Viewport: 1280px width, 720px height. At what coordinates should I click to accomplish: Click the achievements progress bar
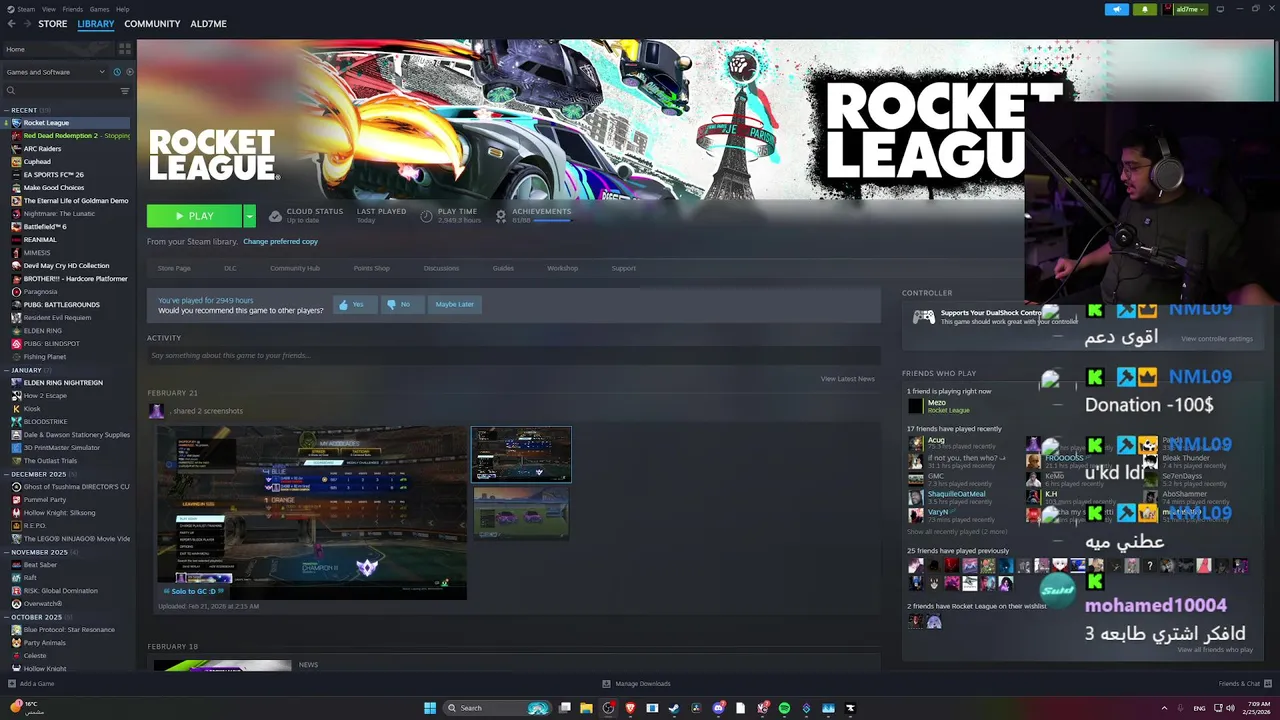tap(553, 221)
